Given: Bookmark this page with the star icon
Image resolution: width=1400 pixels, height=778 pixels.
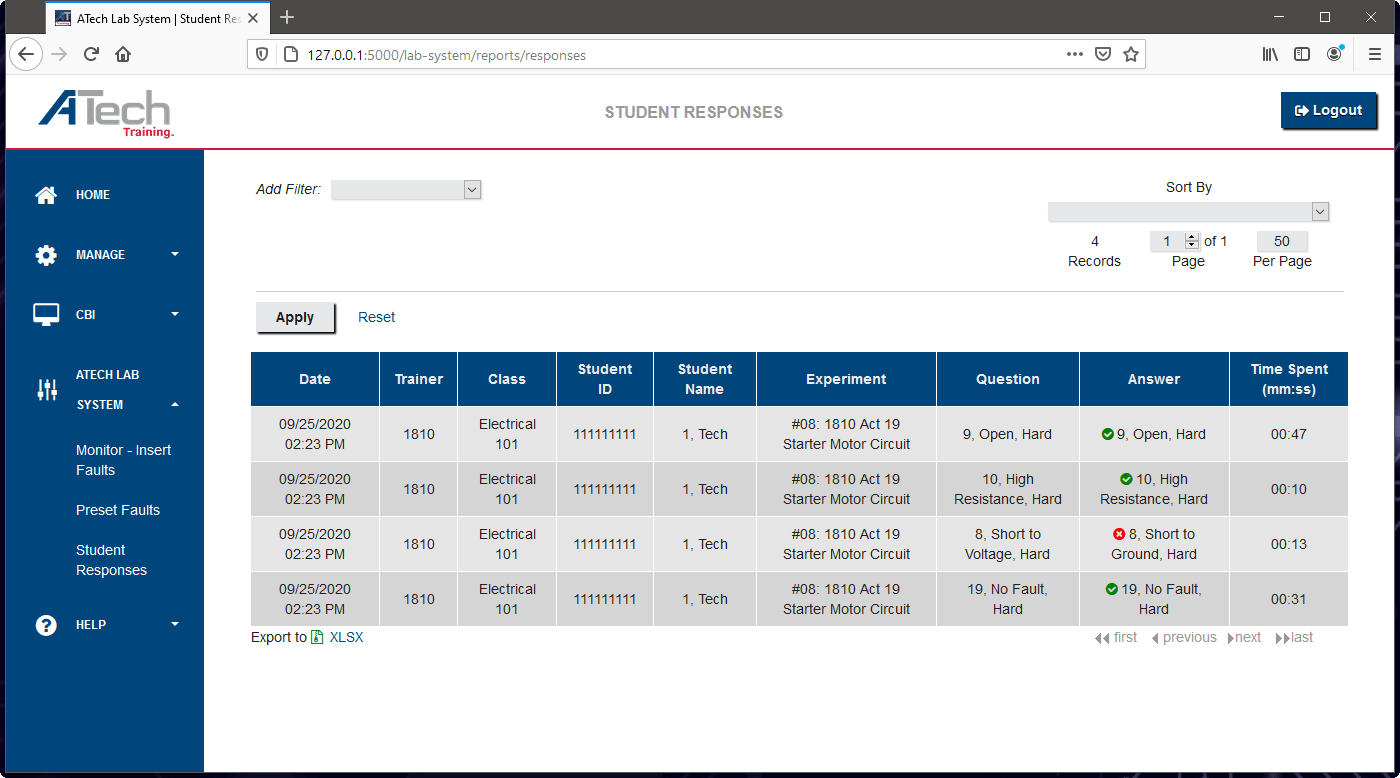Looking at the screenshot, I should tap(1131, 55).
